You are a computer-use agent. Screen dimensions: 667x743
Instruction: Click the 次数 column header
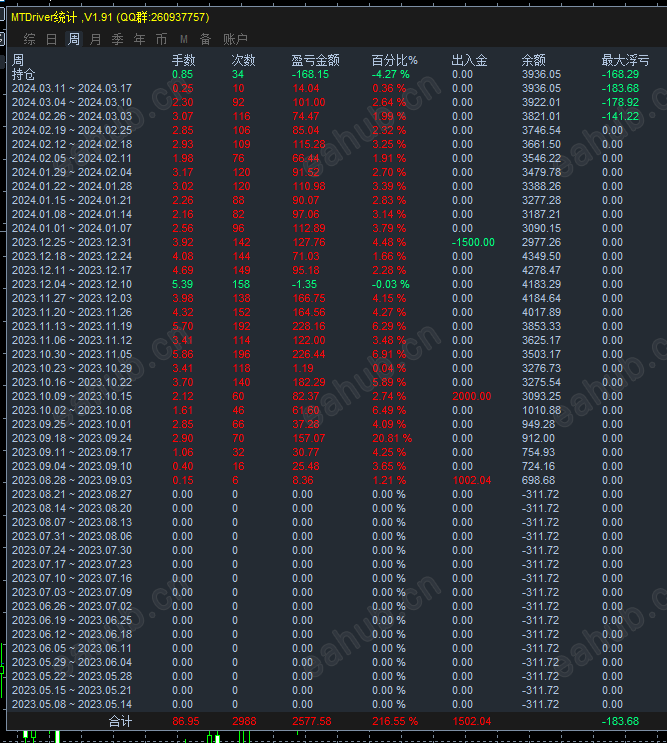243,60
